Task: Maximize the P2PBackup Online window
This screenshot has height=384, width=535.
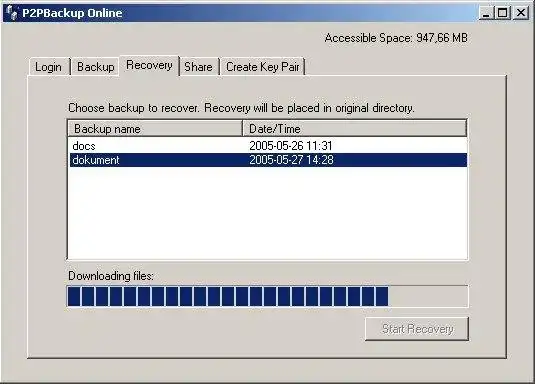Action: pyautogui.click(x=503, y=13)
